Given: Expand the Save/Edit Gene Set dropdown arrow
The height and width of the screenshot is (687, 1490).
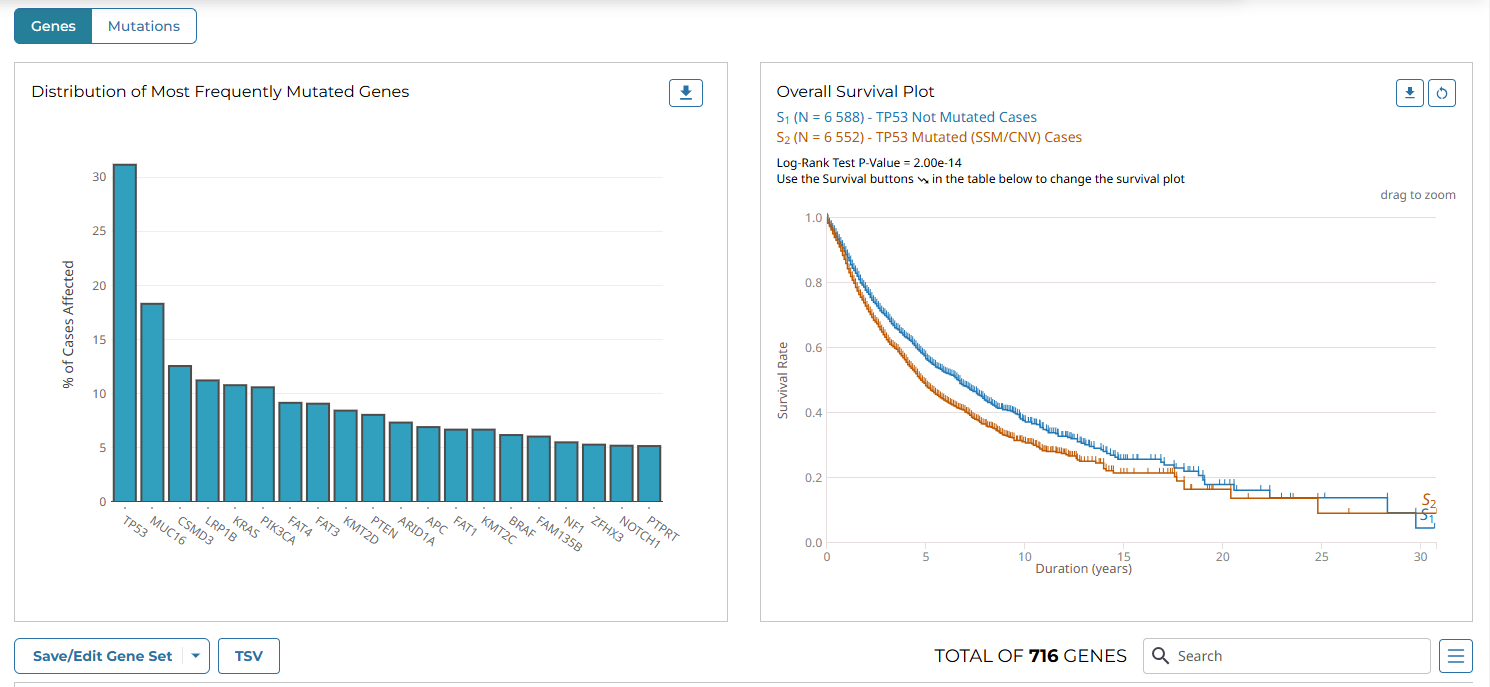Looking at the screenshot, I should click(196, 656).
